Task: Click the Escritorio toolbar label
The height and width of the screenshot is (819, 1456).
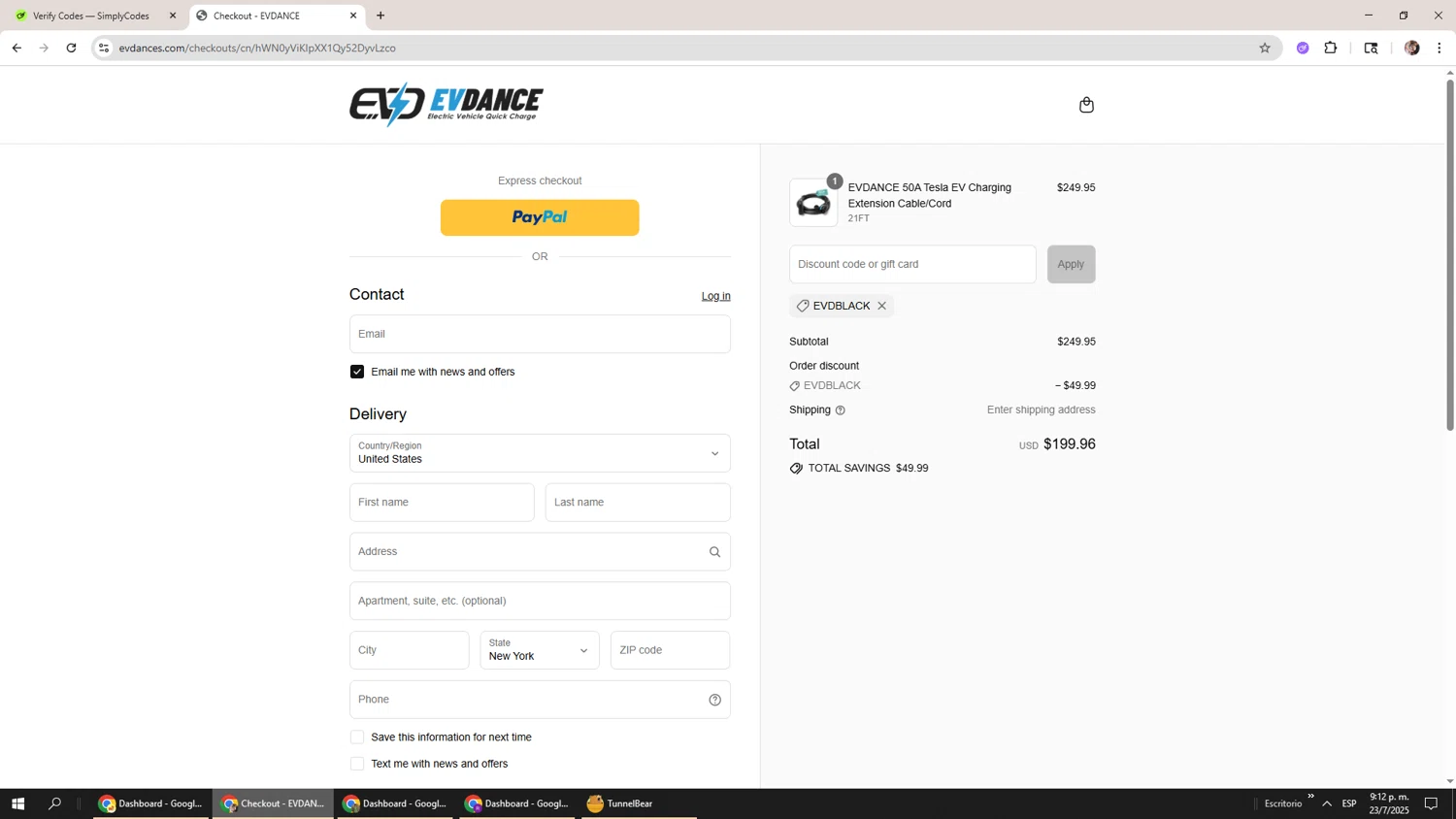Action: point(1282,803)
